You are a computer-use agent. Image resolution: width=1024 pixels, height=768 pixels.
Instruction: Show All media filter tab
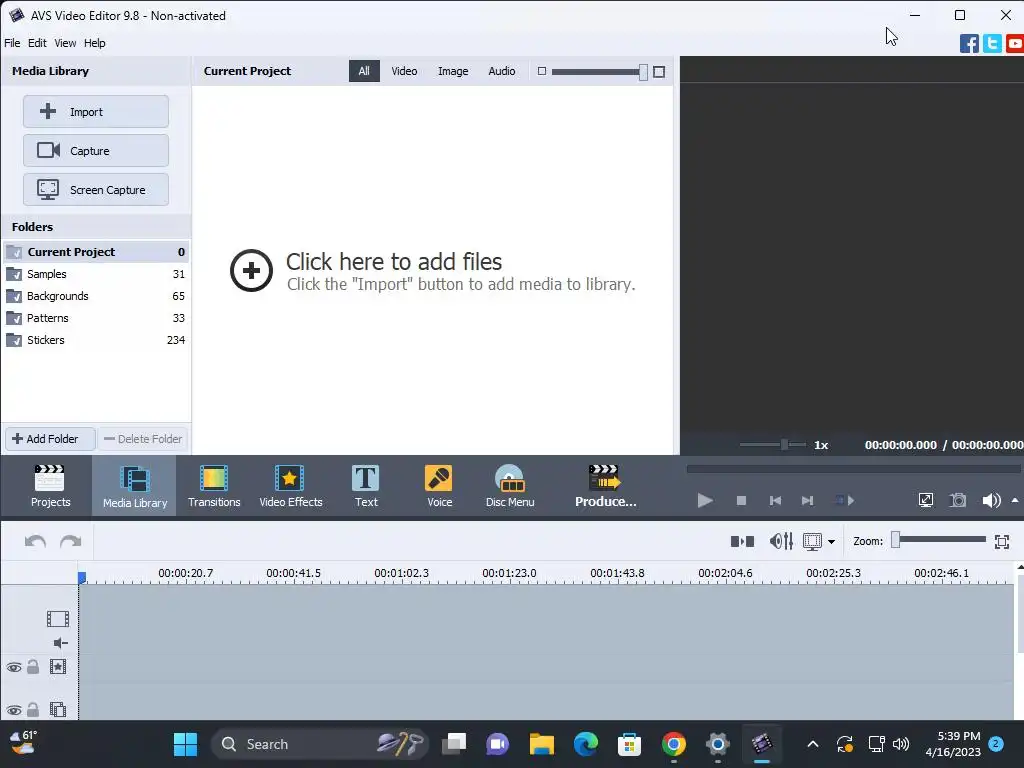(364, 71)
